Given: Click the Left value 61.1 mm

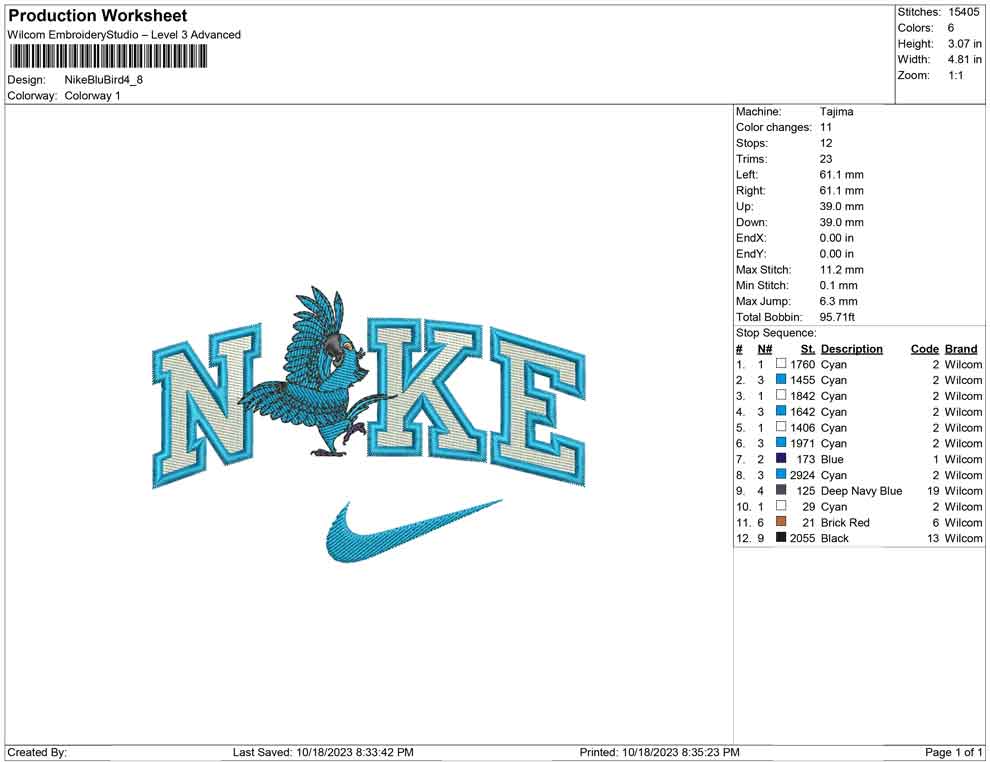Looking at the screenshot, I should click(842, 175).
